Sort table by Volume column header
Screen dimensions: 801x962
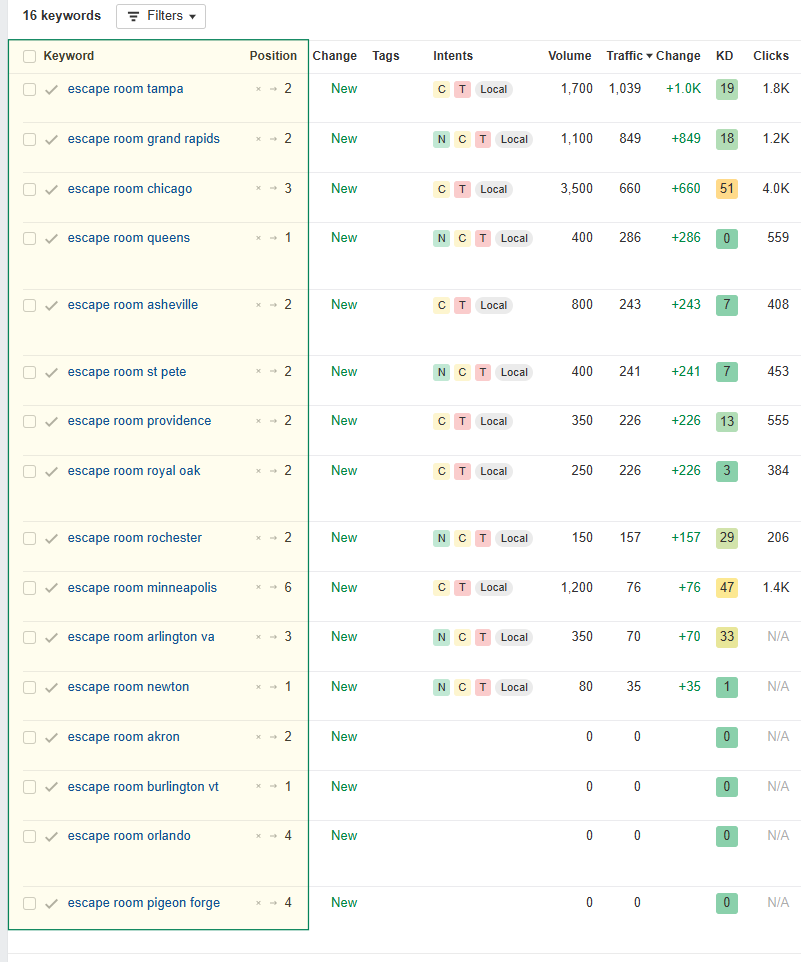pos(570,56)
